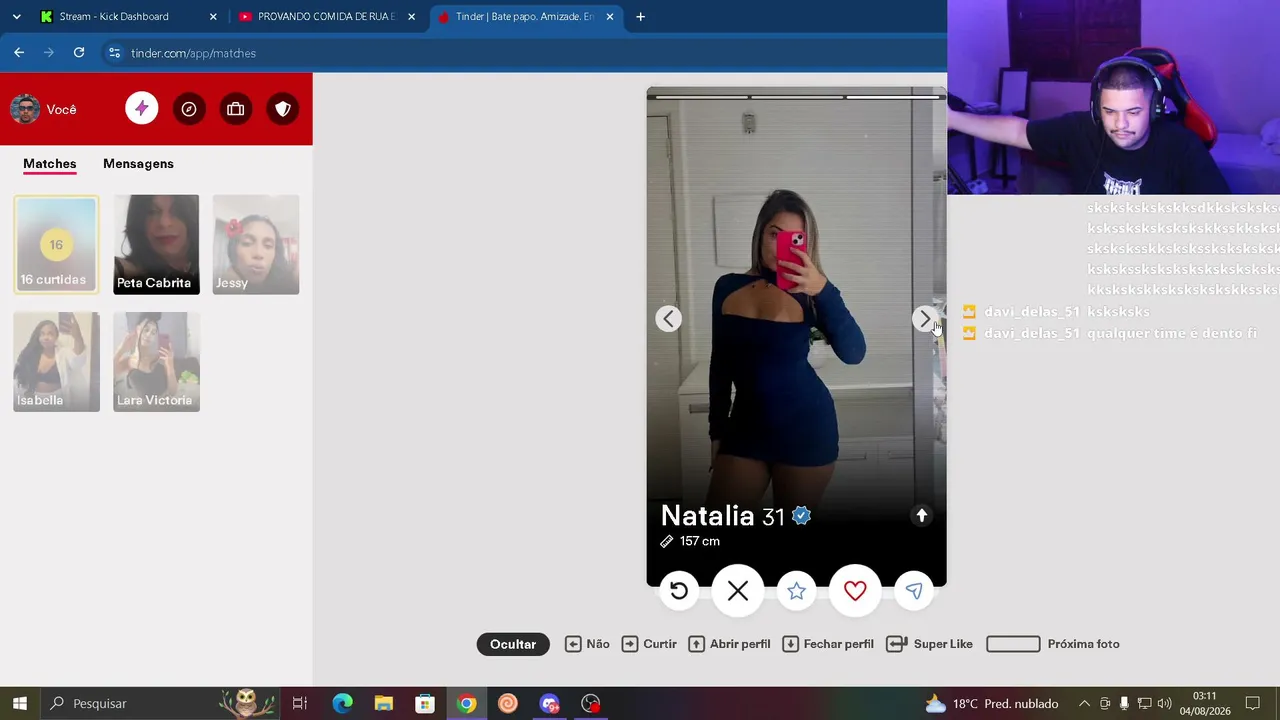Show the next photo with the right arrow
Image resolution: width=1280 pixels, height=720 pixels.
point(925,319)
